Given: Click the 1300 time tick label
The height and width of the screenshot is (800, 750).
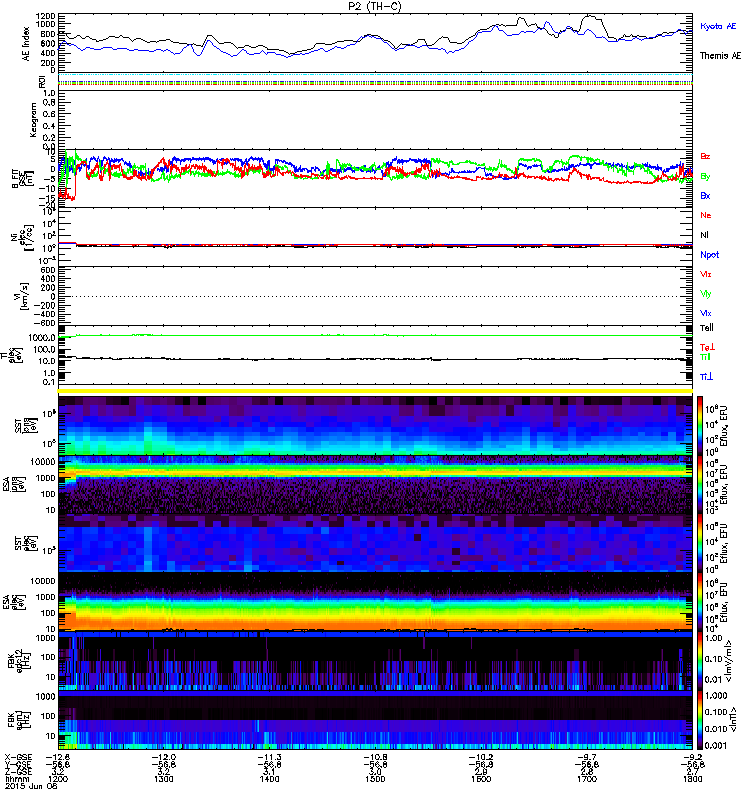Looking at the screenshot, I should (163, 779).
